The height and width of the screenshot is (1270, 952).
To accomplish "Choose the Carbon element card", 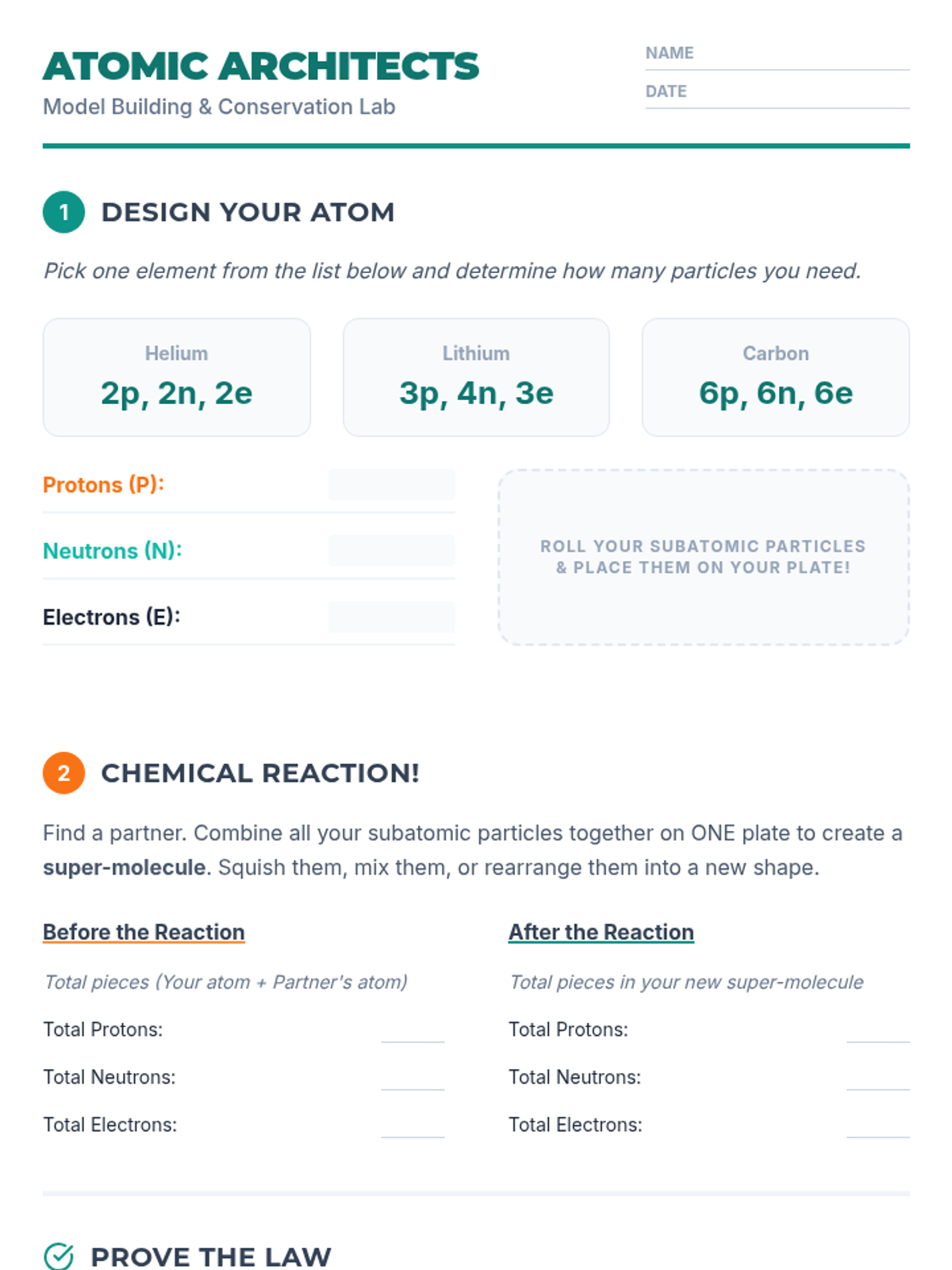I will coord(775,377).
